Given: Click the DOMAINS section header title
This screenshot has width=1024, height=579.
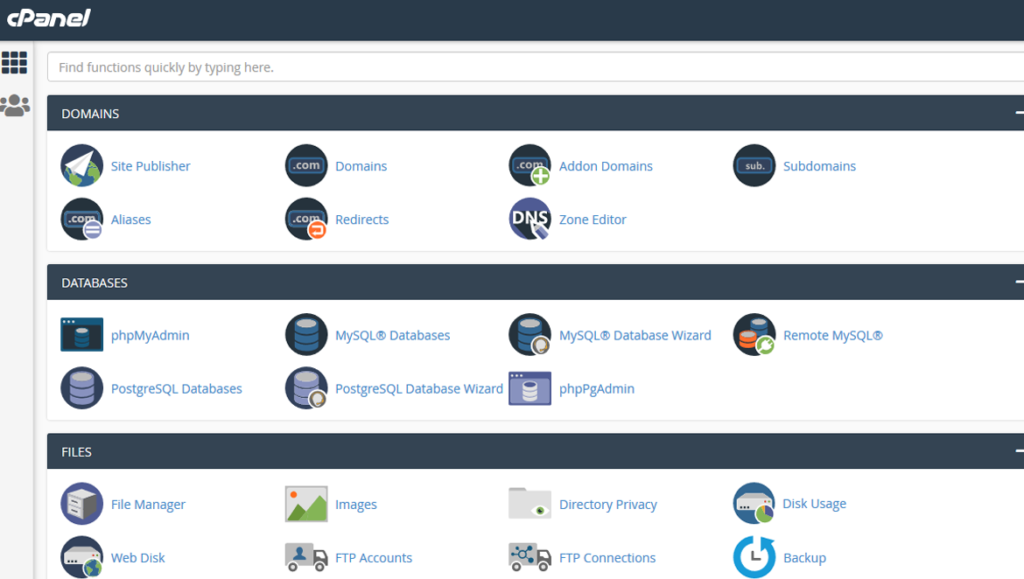Looking at the screenshot, I should coord(90,114).
